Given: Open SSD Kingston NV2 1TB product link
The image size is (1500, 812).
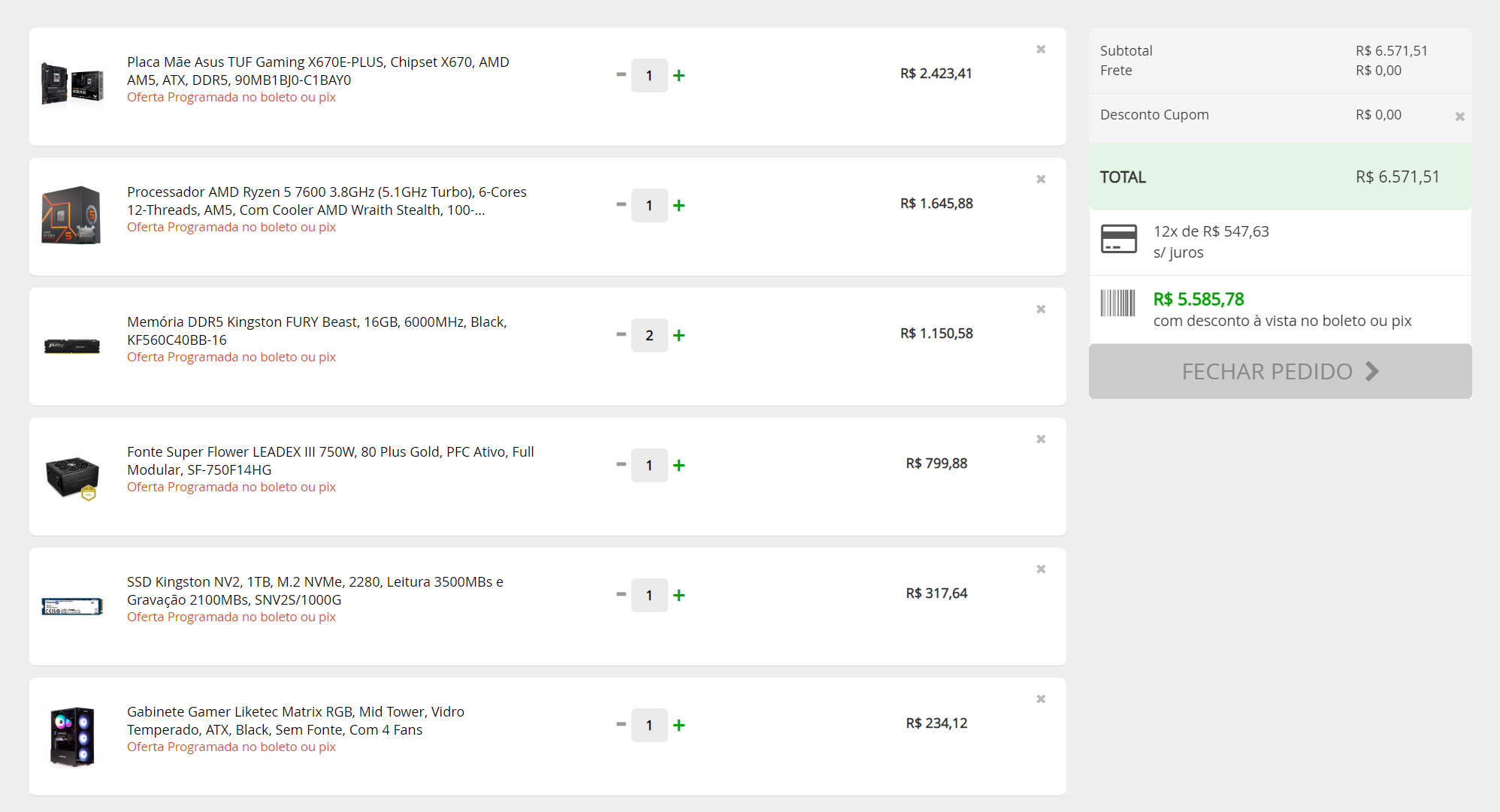Looking at the screenshot, I should 315,590.
